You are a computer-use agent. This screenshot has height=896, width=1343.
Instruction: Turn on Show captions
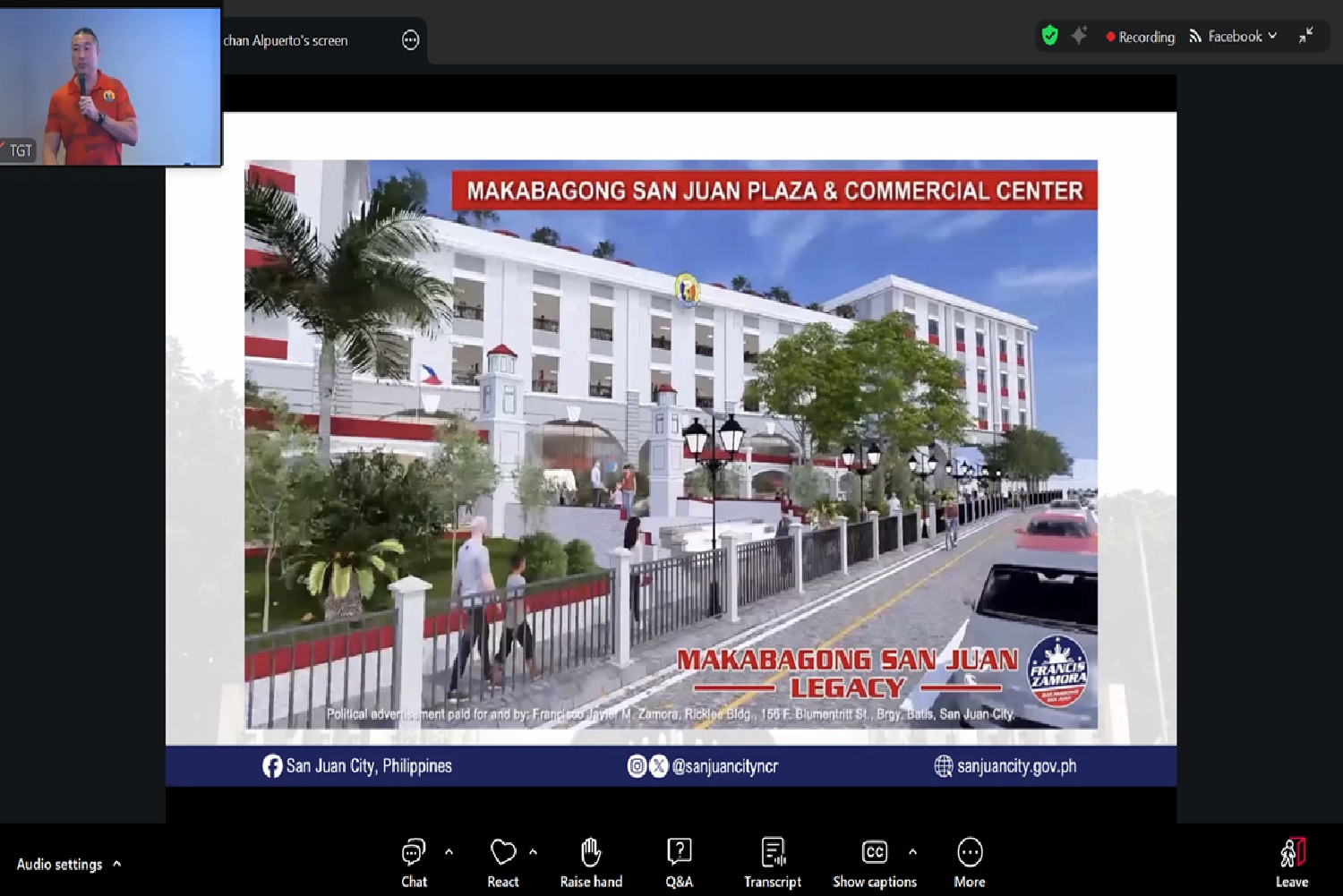874,862
